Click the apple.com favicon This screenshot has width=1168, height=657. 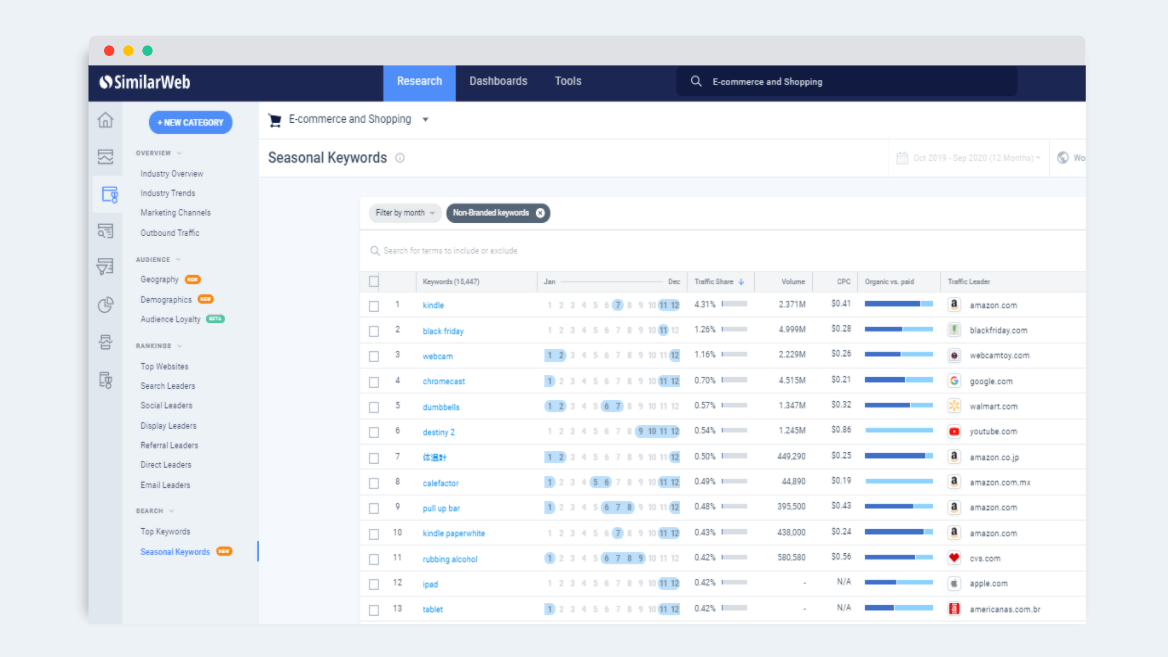[x=954, y=583]
